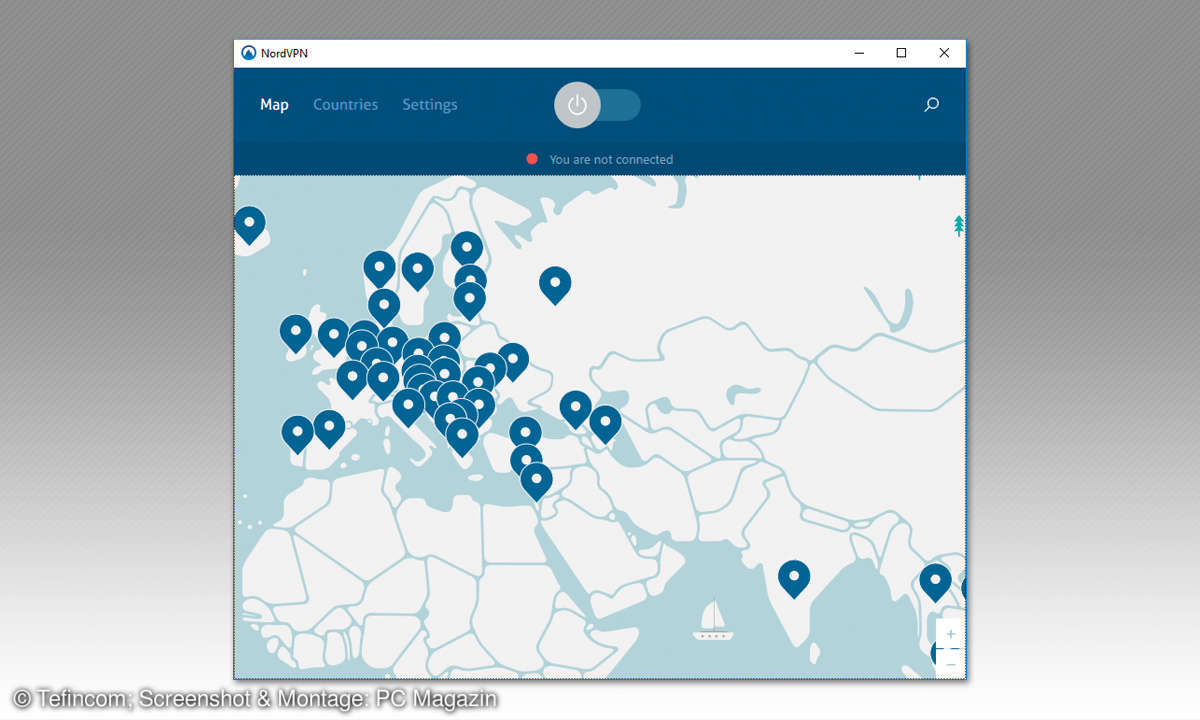Select the Denmark server pin
The image size is (1200, 720).
pos(384,307)
